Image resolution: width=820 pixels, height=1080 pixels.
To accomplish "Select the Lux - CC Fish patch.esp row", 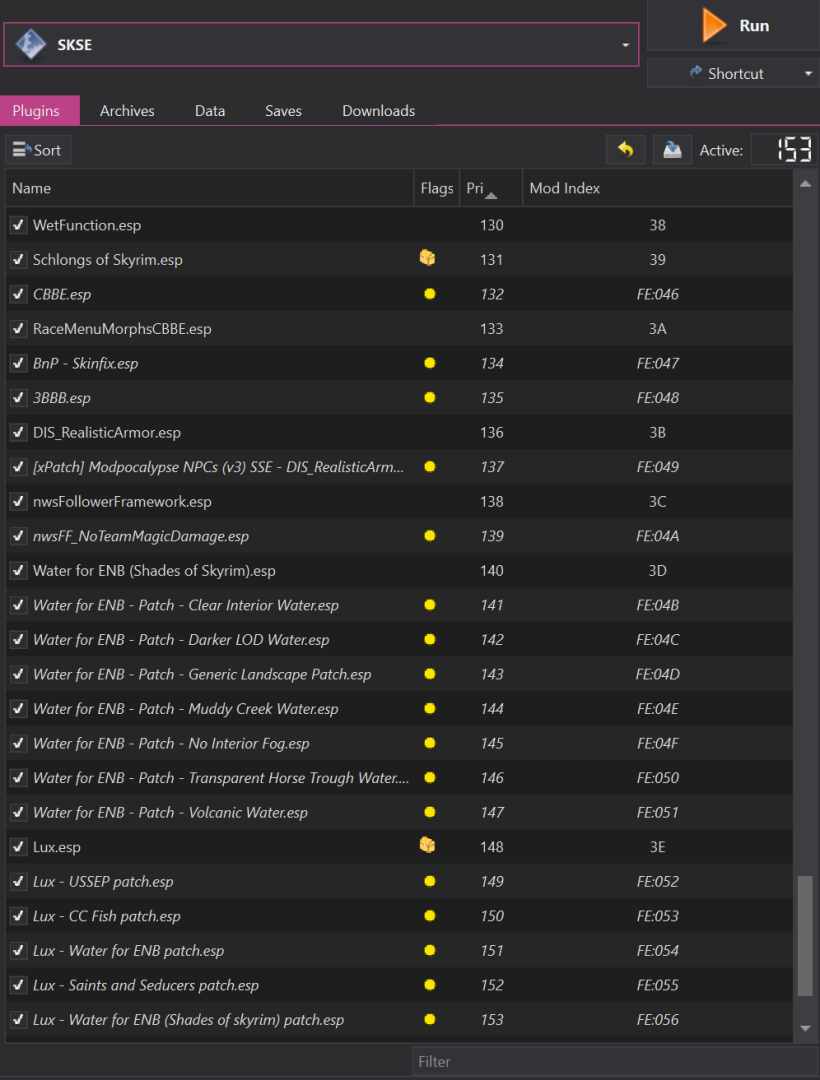I will click(x=399, y=915).
